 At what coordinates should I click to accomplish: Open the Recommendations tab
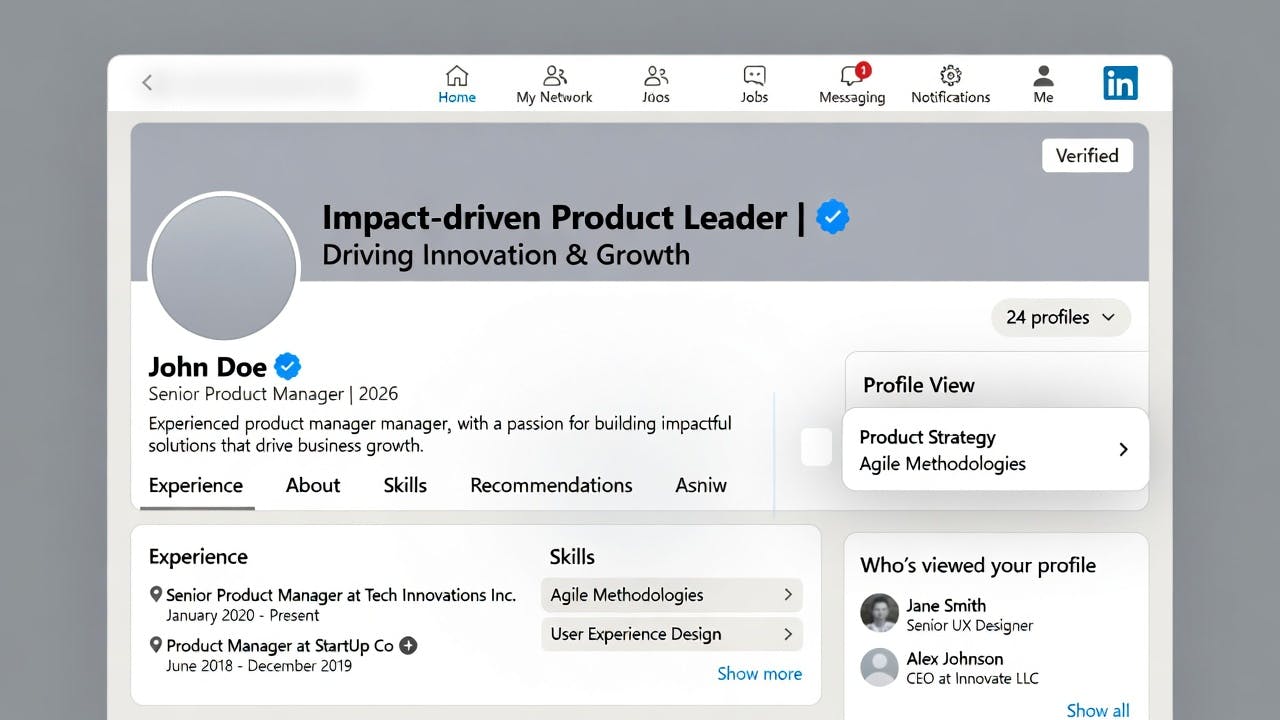point(551,485)
